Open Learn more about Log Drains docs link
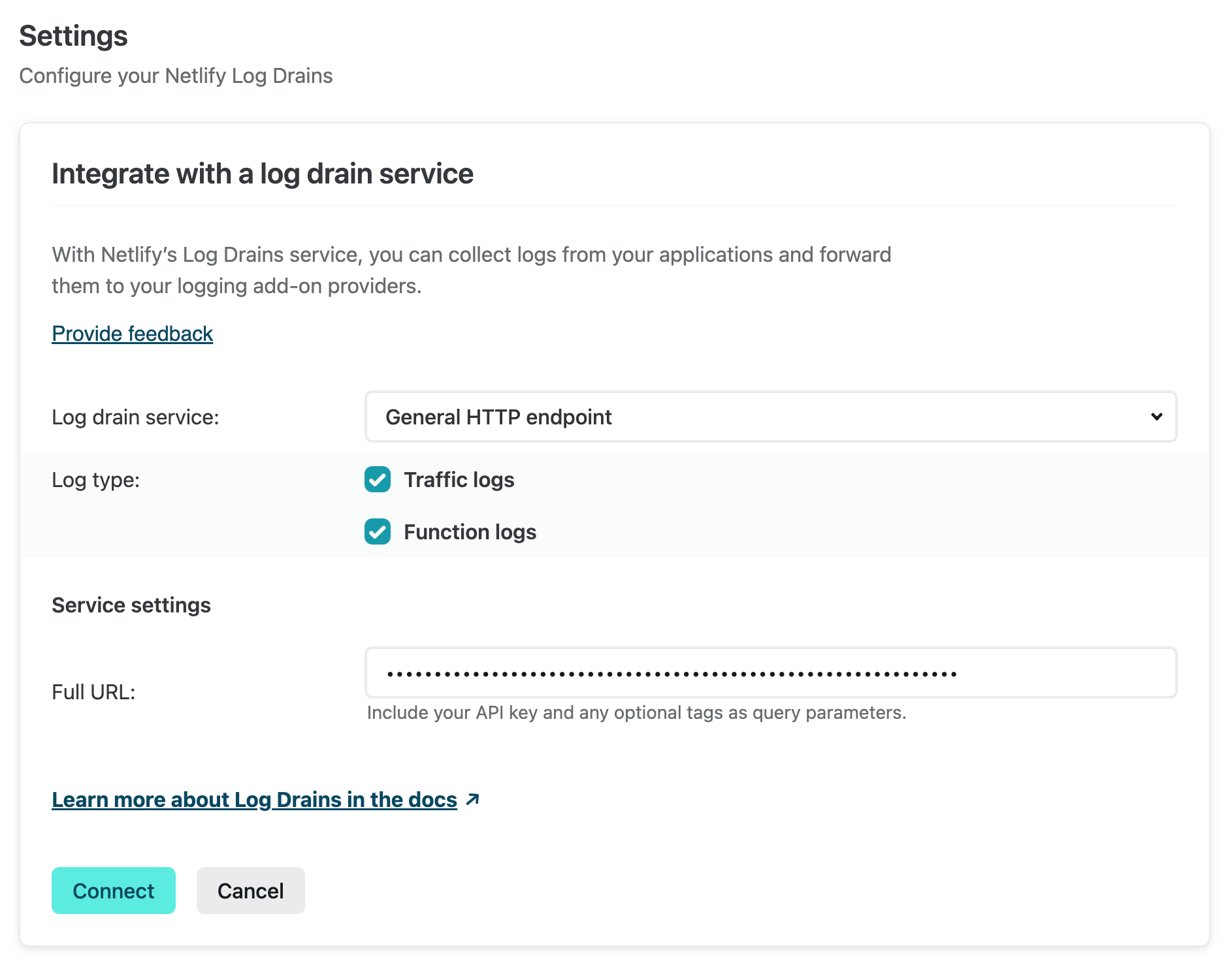The image size is (1232, 965). point(255,800)
